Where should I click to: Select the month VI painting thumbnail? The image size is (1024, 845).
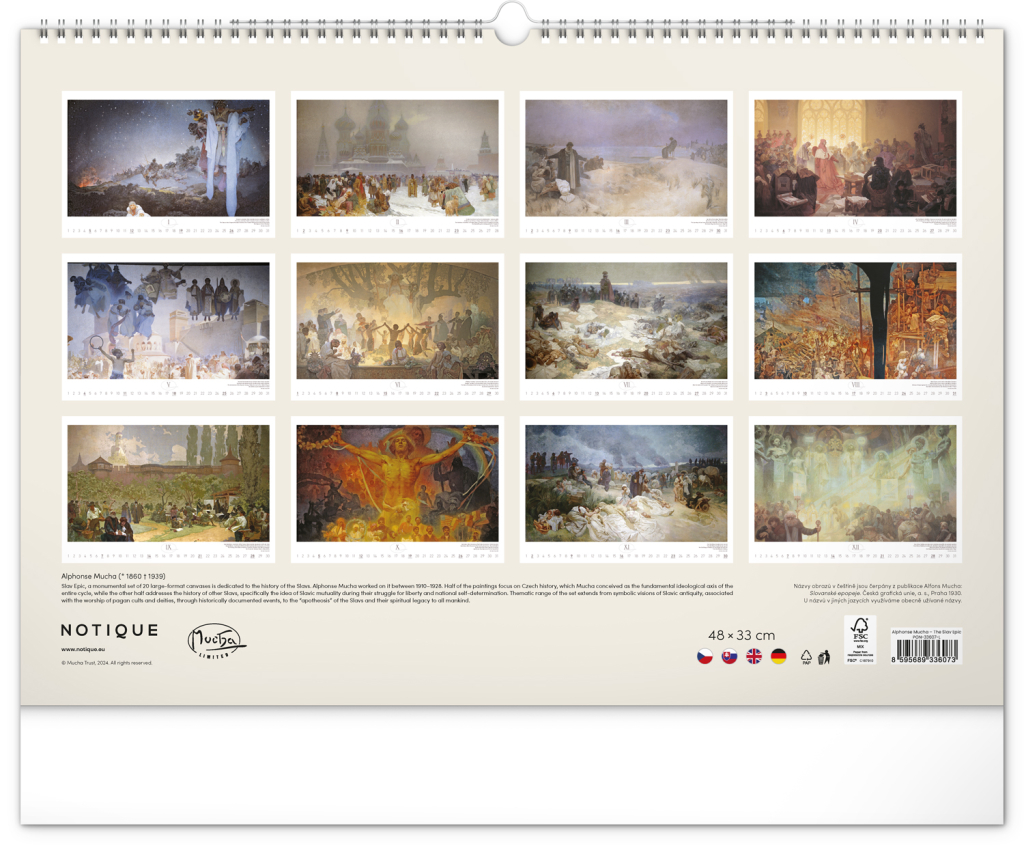[x=397, y=321]
